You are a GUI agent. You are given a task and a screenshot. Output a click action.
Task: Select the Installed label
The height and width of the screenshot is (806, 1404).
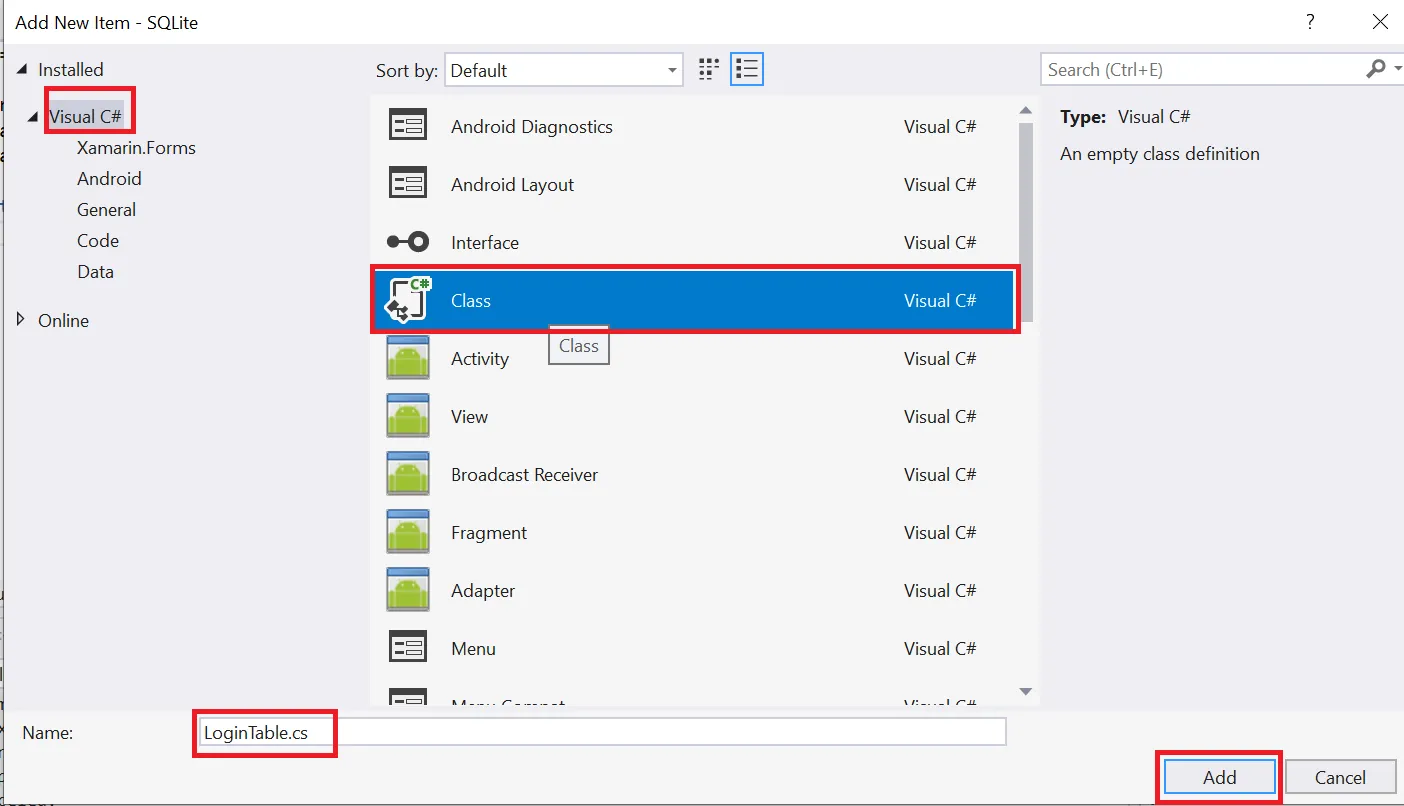point(70,69)
